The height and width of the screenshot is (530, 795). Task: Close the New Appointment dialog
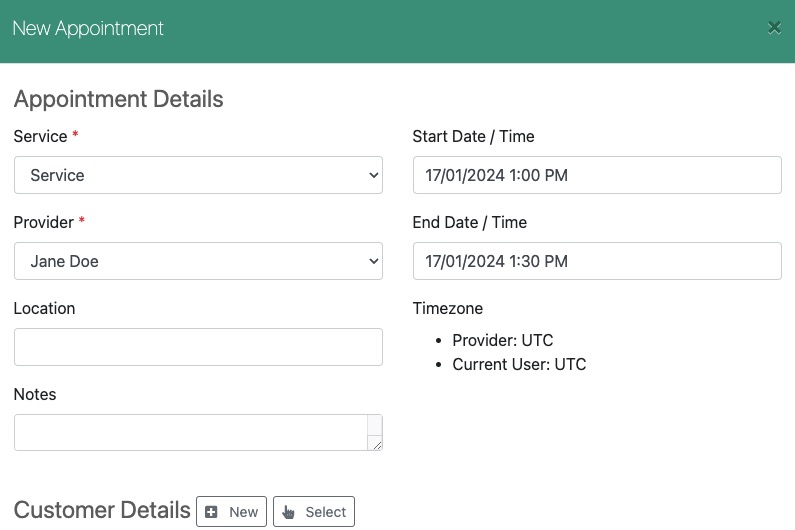pos(774,27)
